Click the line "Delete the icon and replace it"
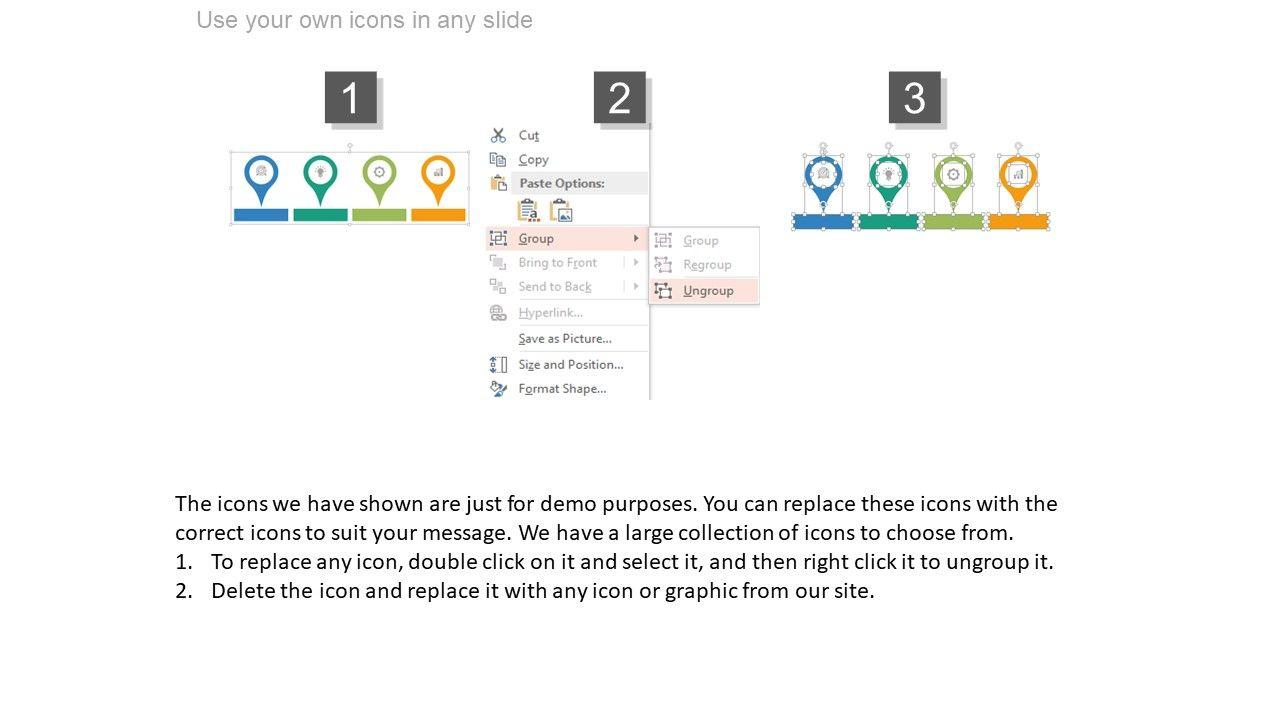Image resolution: width=1280 pixels, height=720 pixels. [x=543, y=590]
